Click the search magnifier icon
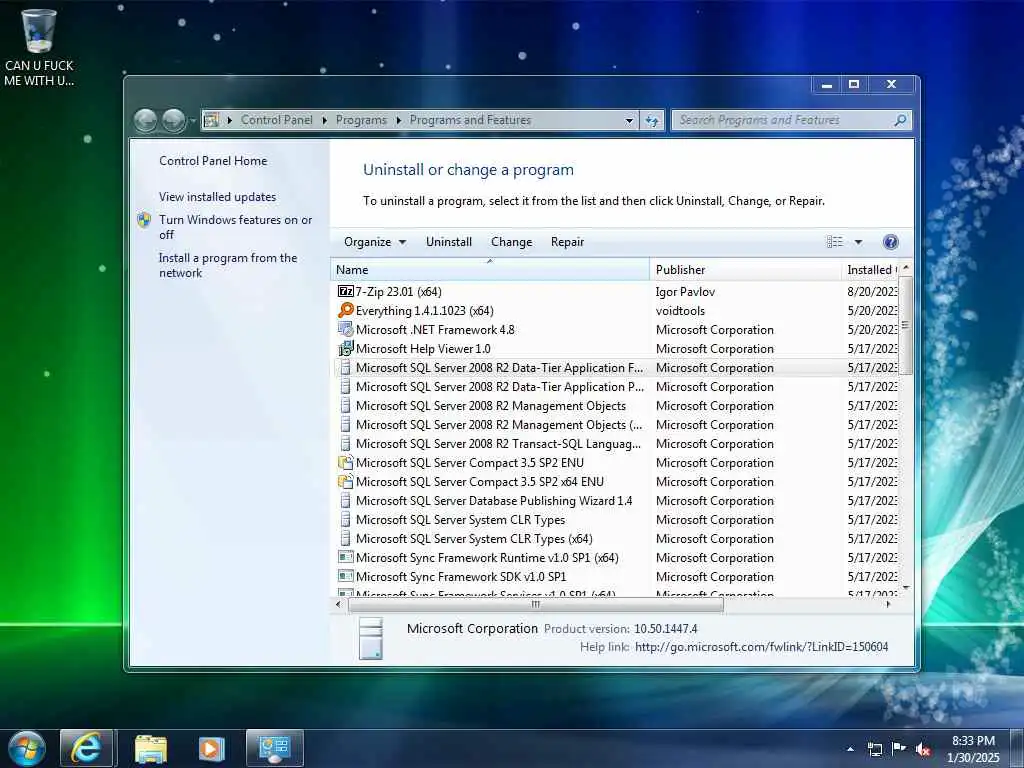The image size is (1024, 768). pos(900,120)
